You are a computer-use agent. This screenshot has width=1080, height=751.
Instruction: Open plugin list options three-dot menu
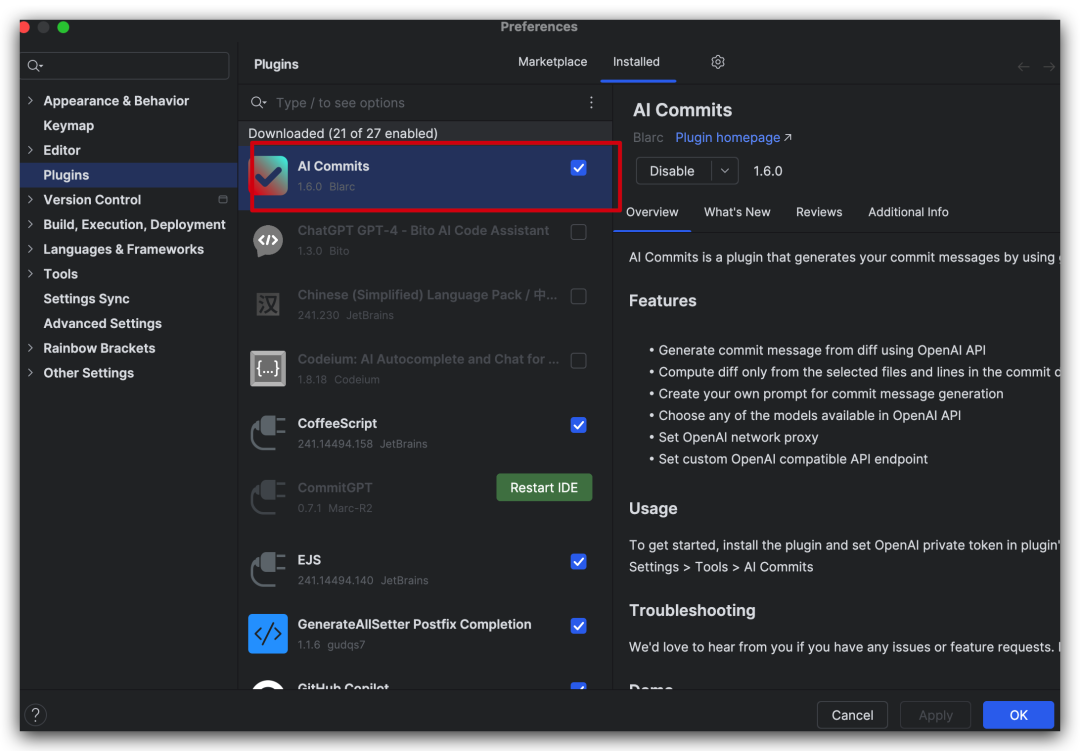(591, 103)
